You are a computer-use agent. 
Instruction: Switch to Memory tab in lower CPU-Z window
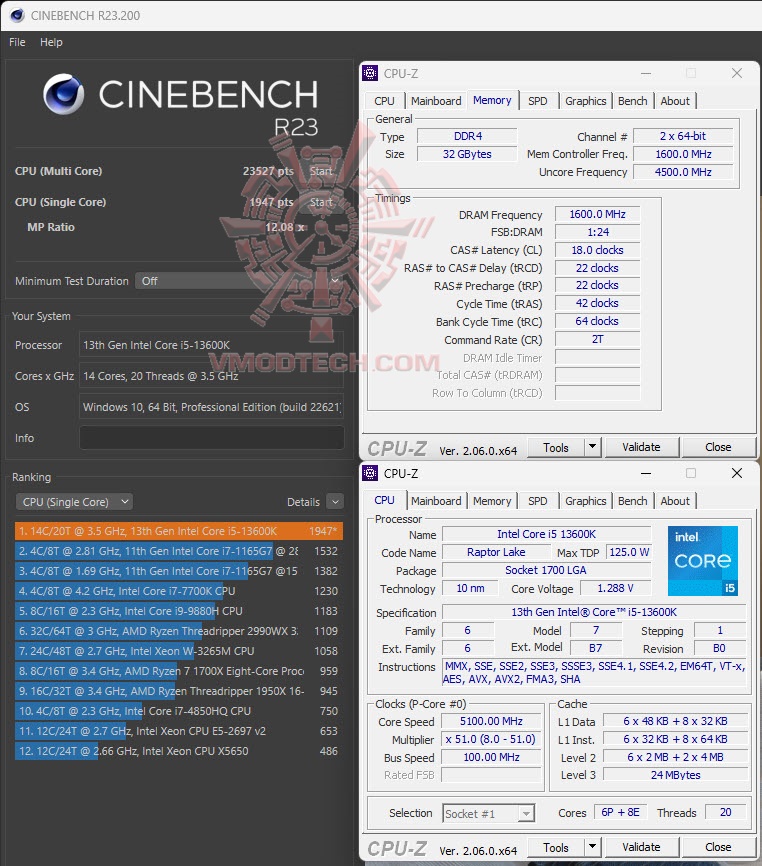point(492,501)
